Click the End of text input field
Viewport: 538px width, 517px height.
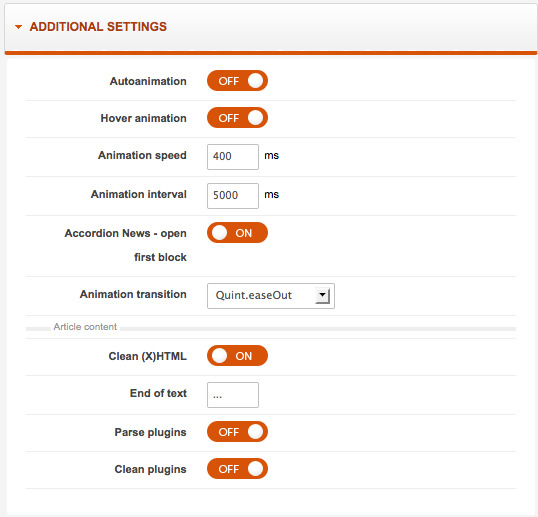pyautogui.click(x=233, y=395)
